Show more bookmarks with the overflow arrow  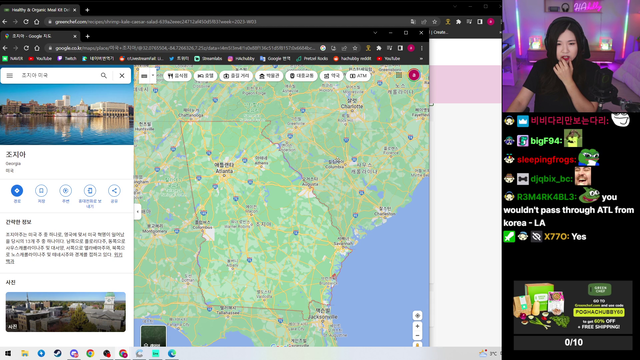coord(421,59)
